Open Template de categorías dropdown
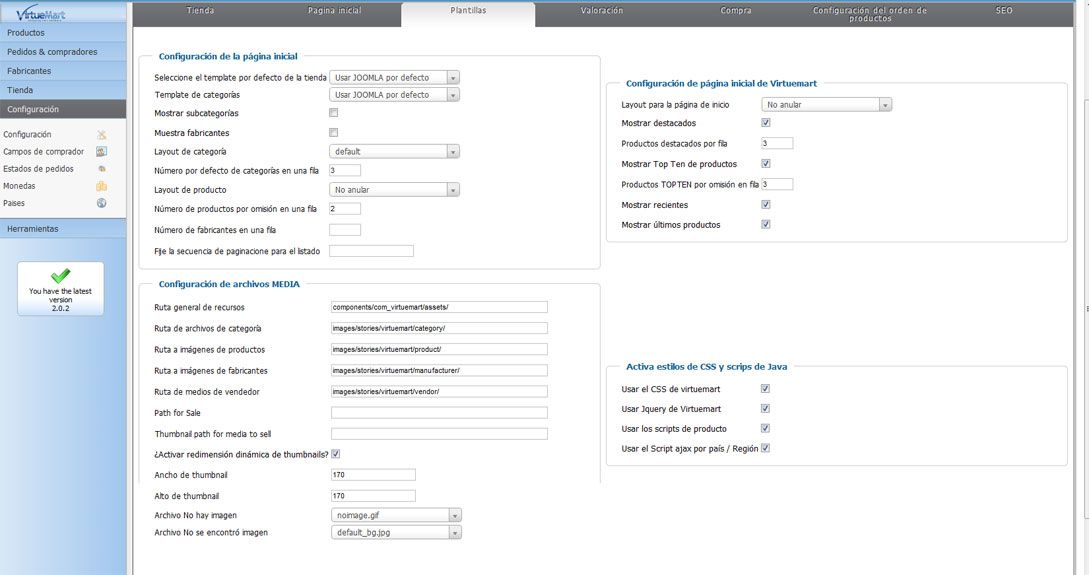The height and width of the screenshot is (575, 1089). click(x=394, y=95)
